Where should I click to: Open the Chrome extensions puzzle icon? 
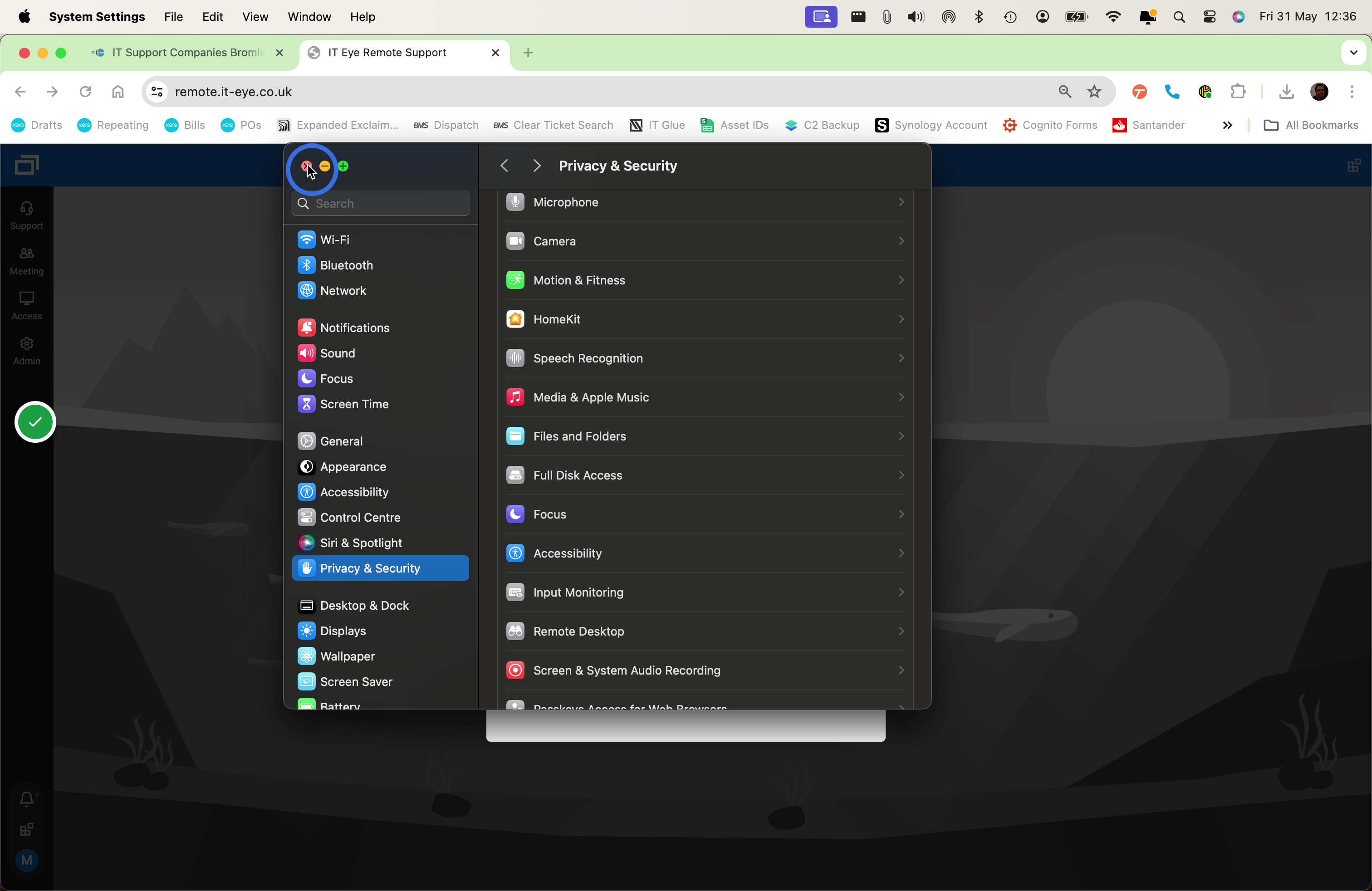coord(1238,91)
